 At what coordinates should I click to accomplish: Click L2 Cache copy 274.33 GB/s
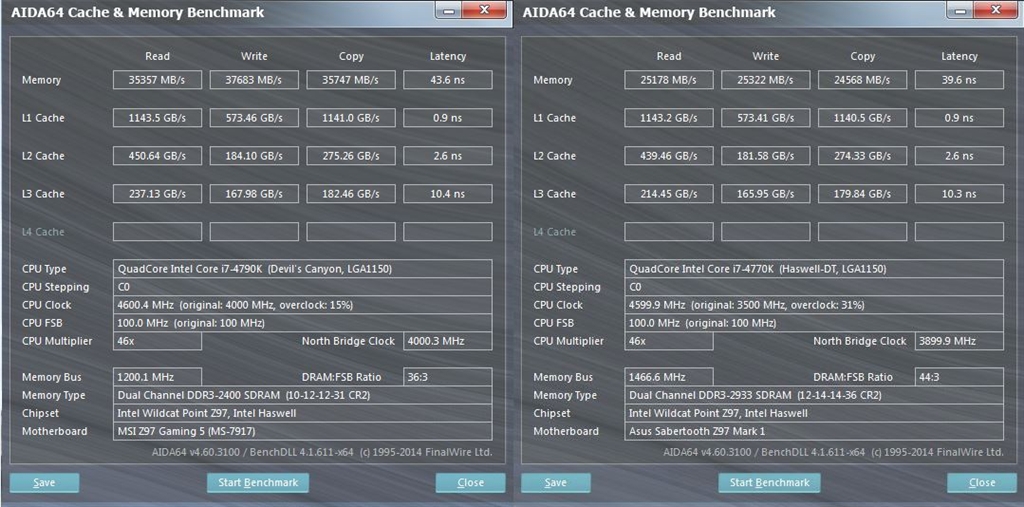click(x=862, y=155)
